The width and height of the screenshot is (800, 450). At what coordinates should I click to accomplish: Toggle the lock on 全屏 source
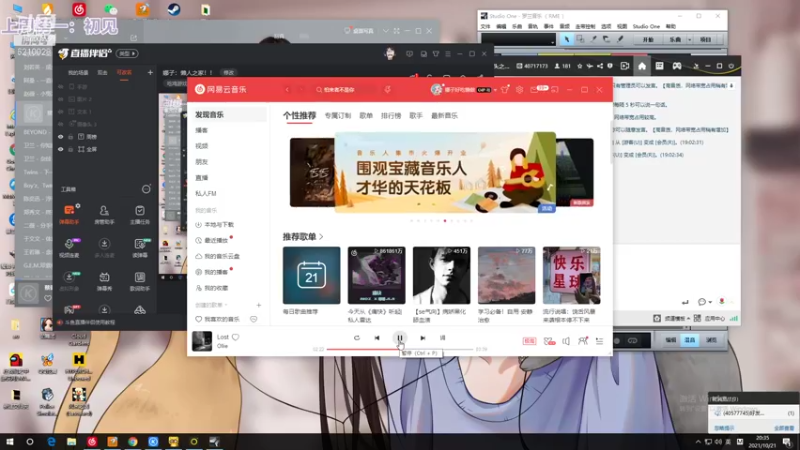pos(71,149)
